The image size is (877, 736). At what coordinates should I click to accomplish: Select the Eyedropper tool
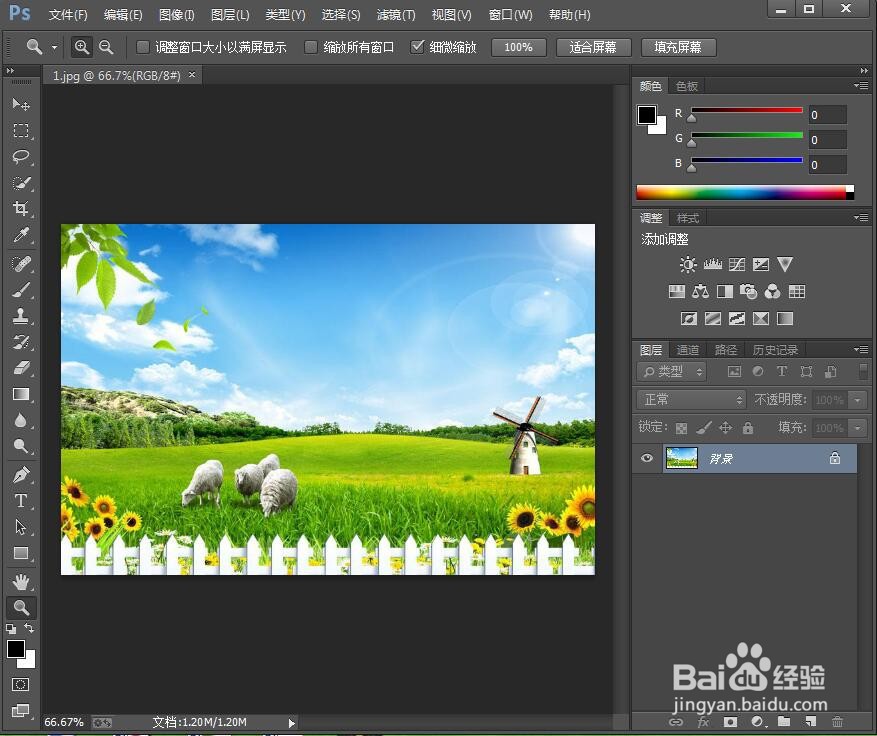[21, 235]
